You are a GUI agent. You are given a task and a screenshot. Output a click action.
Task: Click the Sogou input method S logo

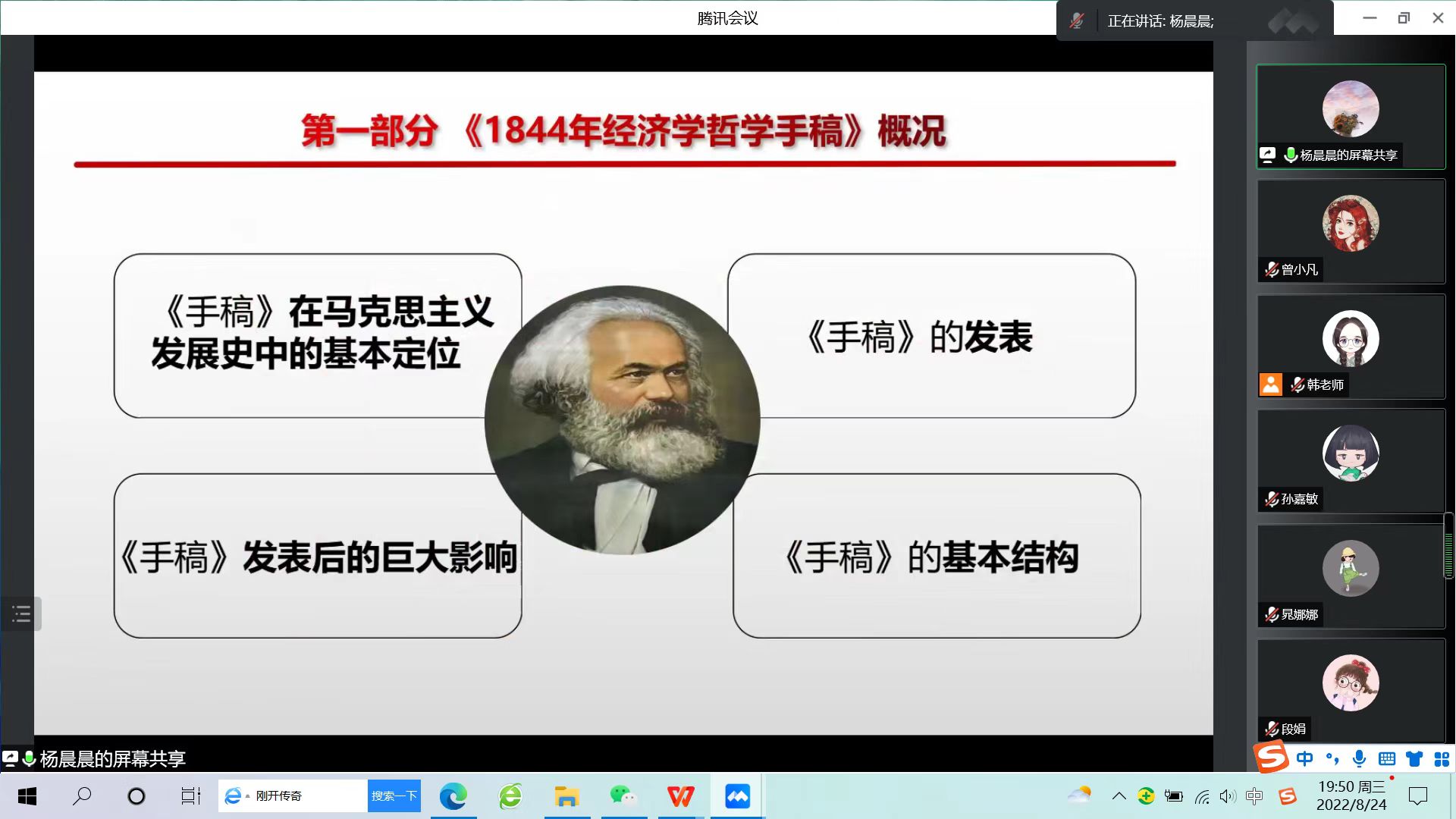click(x=1272, y=757)
